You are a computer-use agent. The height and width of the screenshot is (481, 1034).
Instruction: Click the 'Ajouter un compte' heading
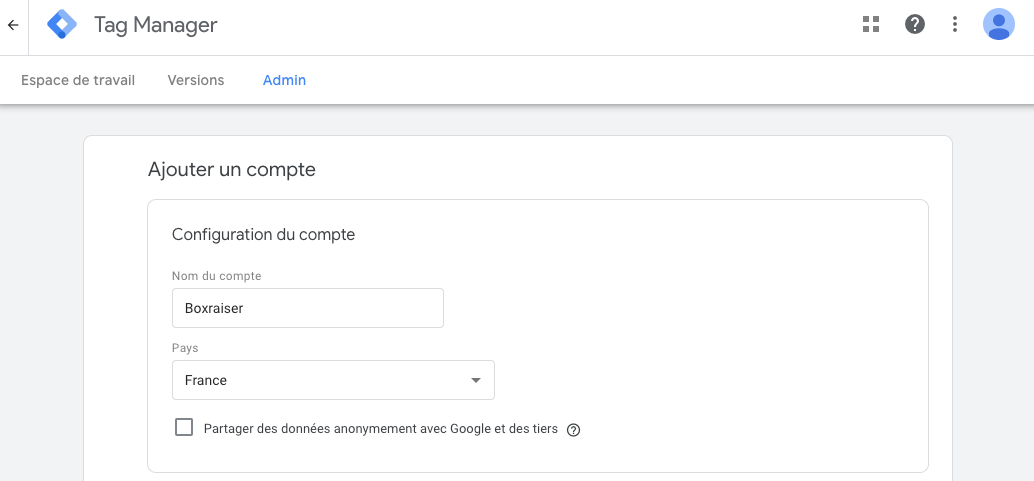pos(232,170)
